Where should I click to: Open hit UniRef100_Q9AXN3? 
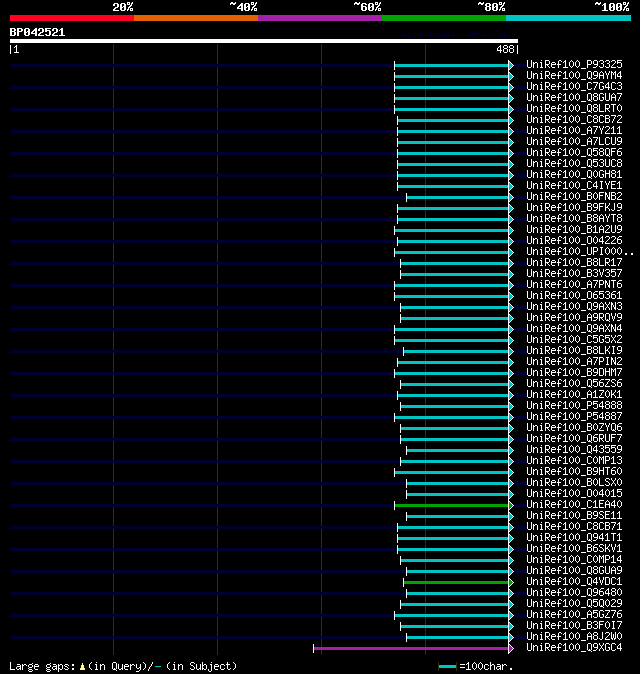click(574, 306)
